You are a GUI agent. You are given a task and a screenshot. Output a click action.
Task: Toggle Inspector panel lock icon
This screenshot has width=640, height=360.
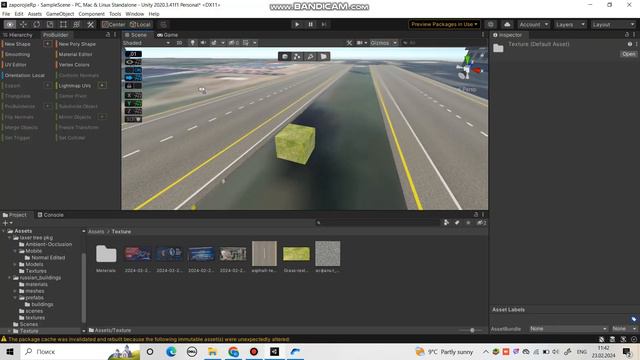[627, 35]
